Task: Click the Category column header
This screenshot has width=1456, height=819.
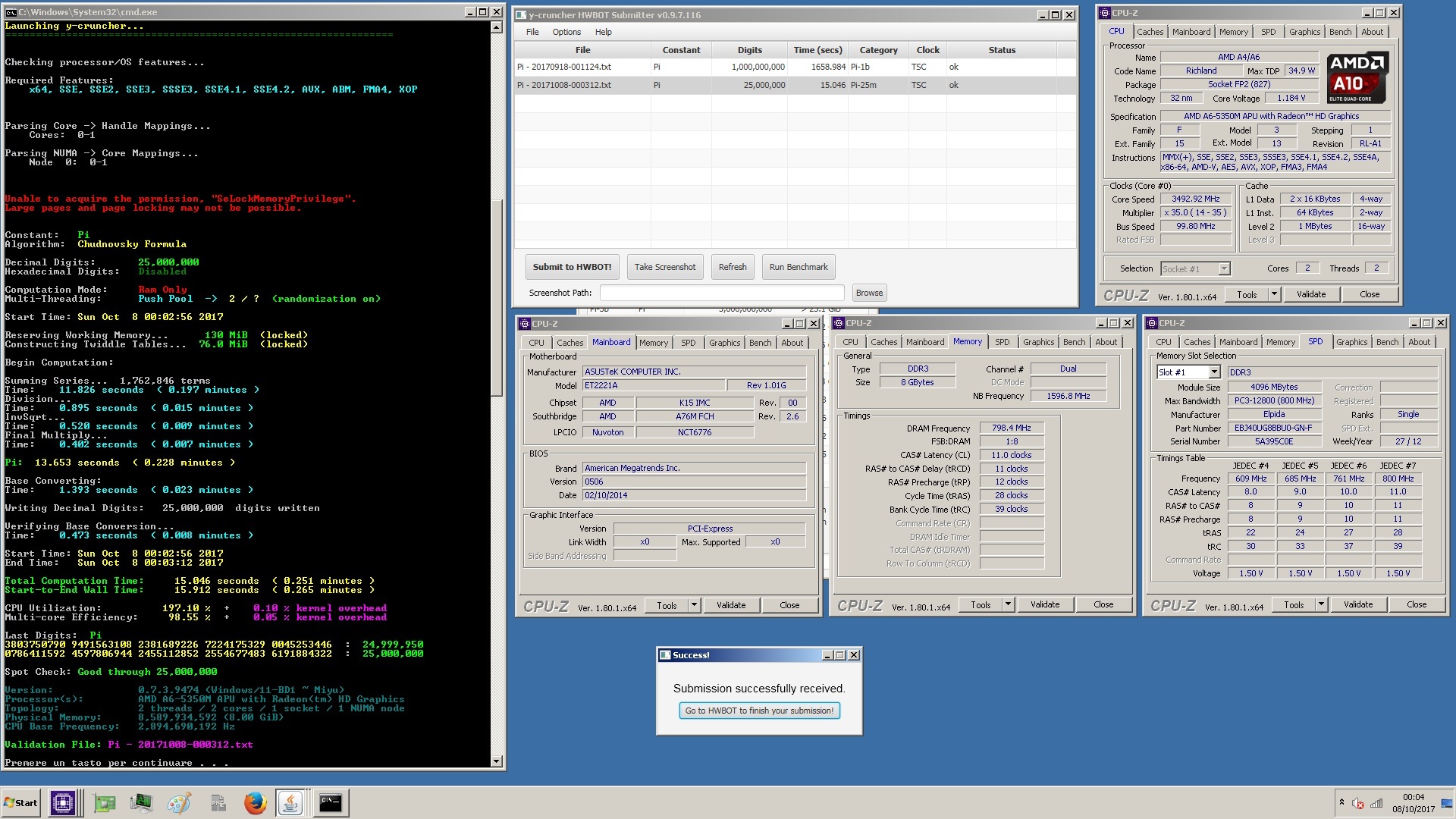Action: tap(878, 50)
